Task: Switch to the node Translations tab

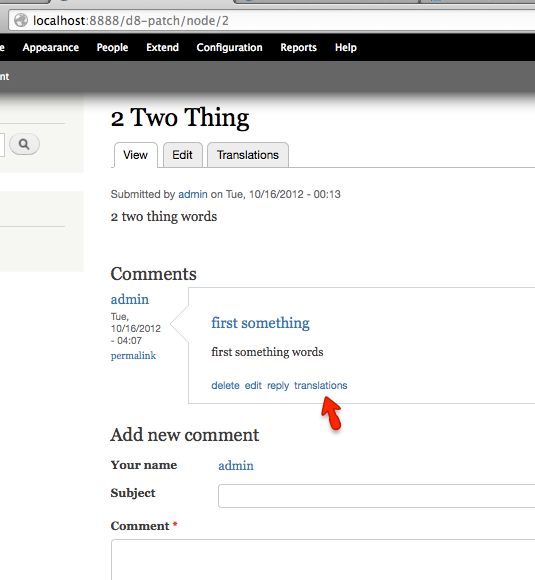Action: 248,155
